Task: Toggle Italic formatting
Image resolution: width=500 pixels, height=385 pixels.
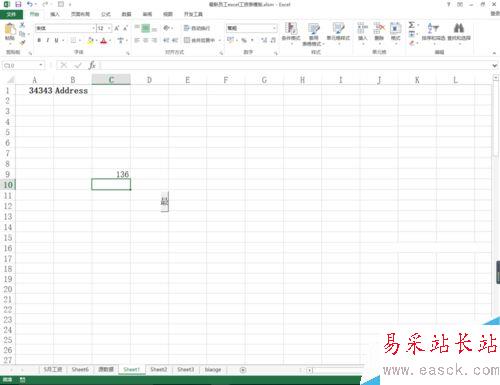Action: coord(48,40)
